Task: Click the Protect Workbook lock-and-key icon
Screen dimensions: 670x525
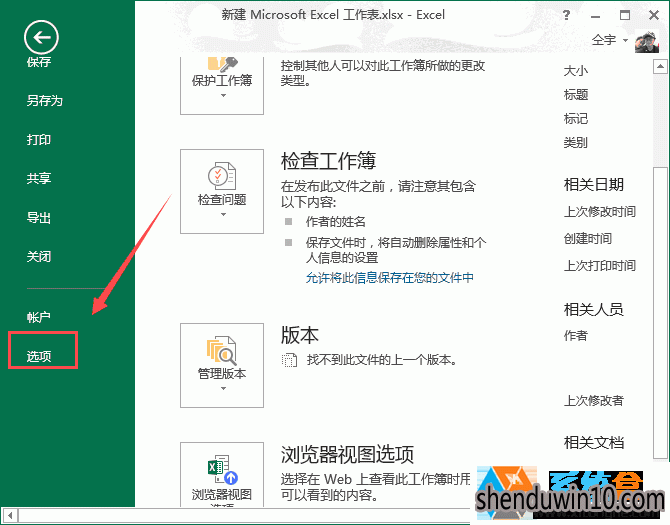Action: tap(223, 64)
